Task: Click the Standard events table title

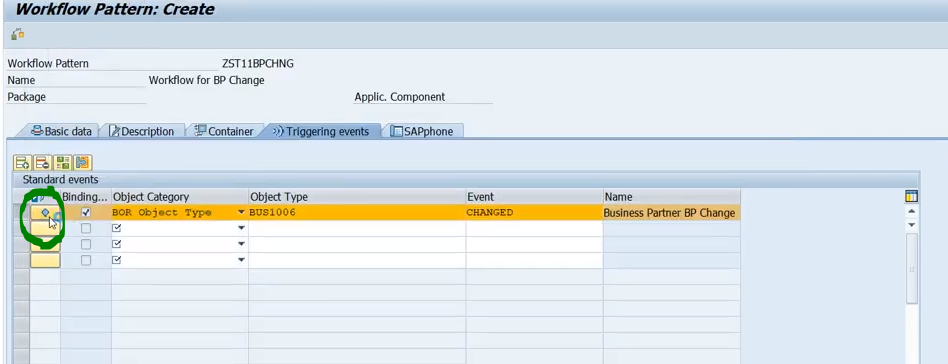Action: pos(60,180)
